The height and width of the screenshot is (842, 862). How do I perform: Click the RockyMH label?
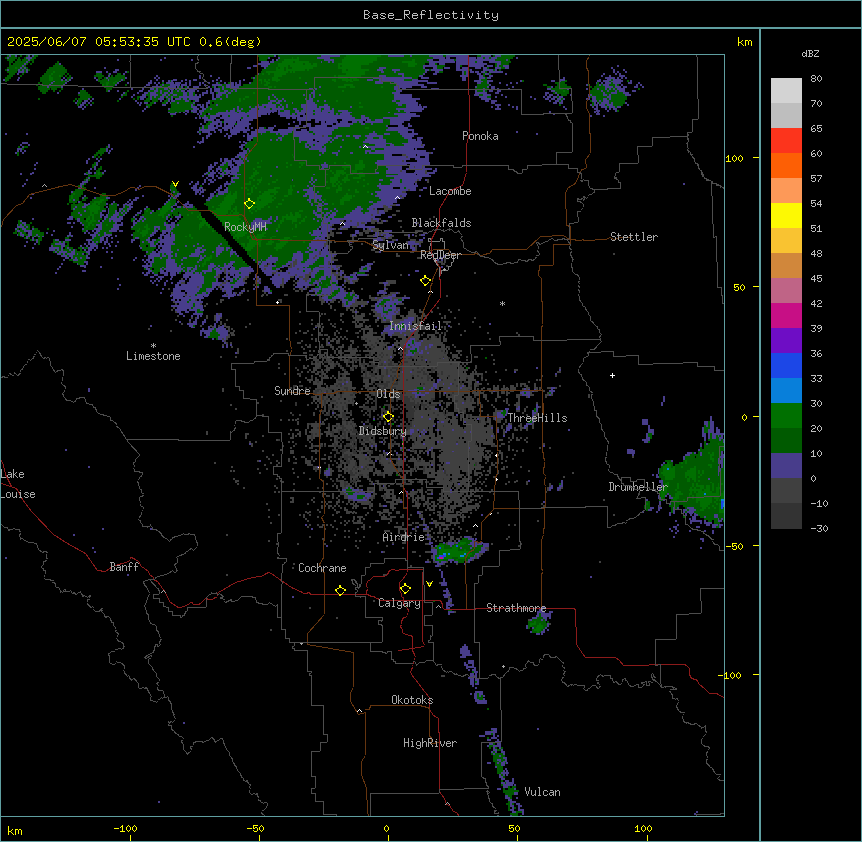tap(245, 226)
